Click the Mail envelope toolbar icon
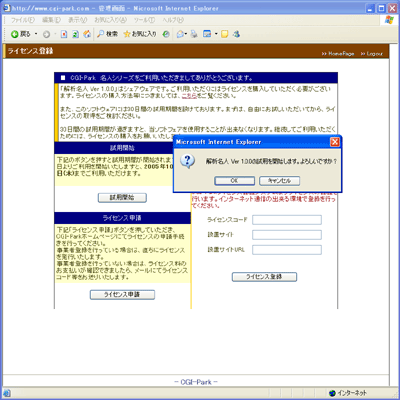This screenshot has height=400, width=400. pyautogui.click(x=180, y=34)
